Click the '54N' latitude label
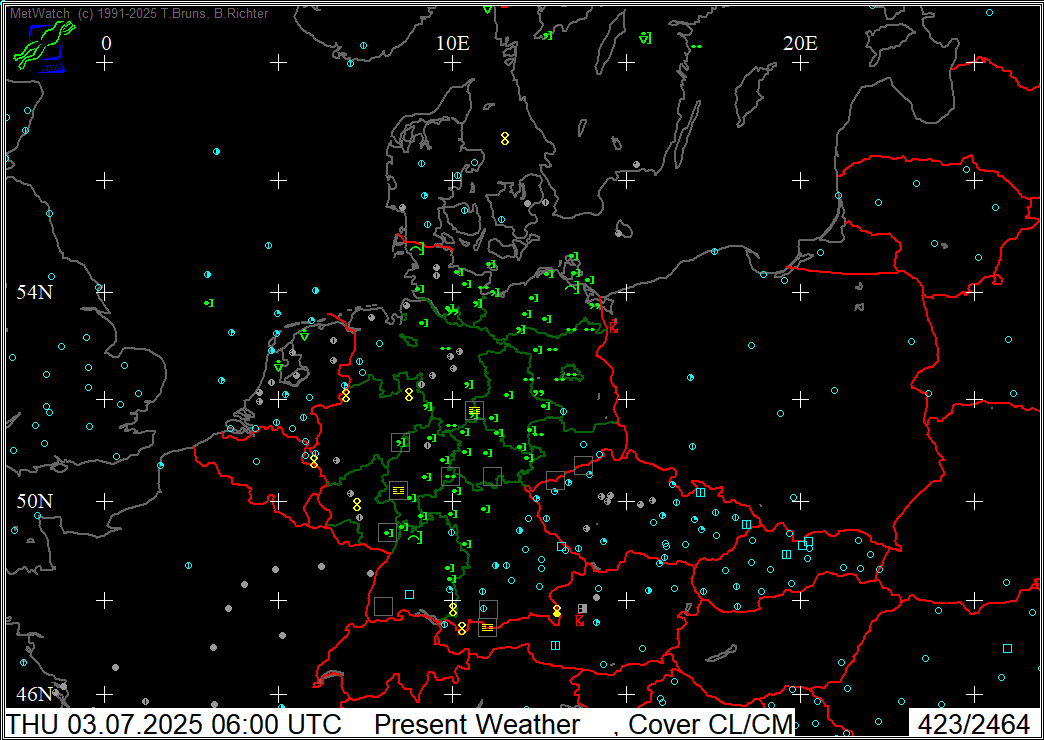The height and width of the screenshot is (740, 1044). (x=35, y=292)
